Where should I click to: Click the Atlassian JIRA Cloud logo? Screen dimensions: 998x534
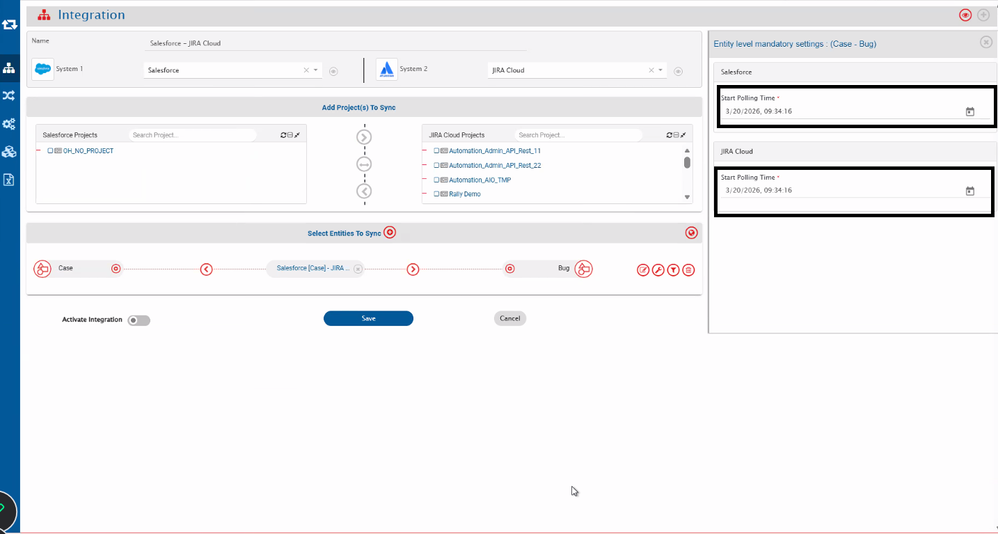coord(386,69)
